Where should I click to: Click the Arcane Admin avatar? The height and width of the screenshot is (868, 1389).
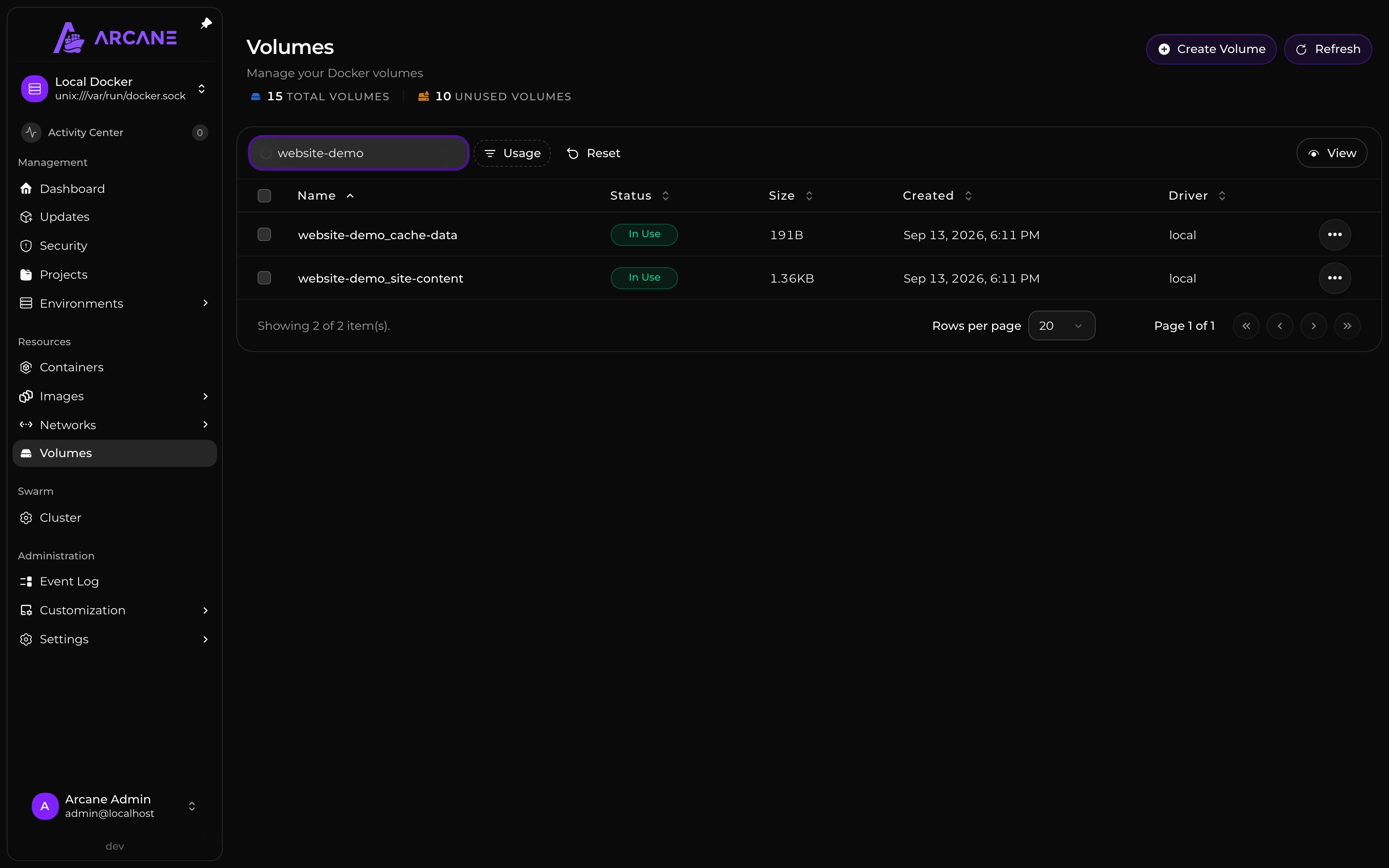pos(45,806)
